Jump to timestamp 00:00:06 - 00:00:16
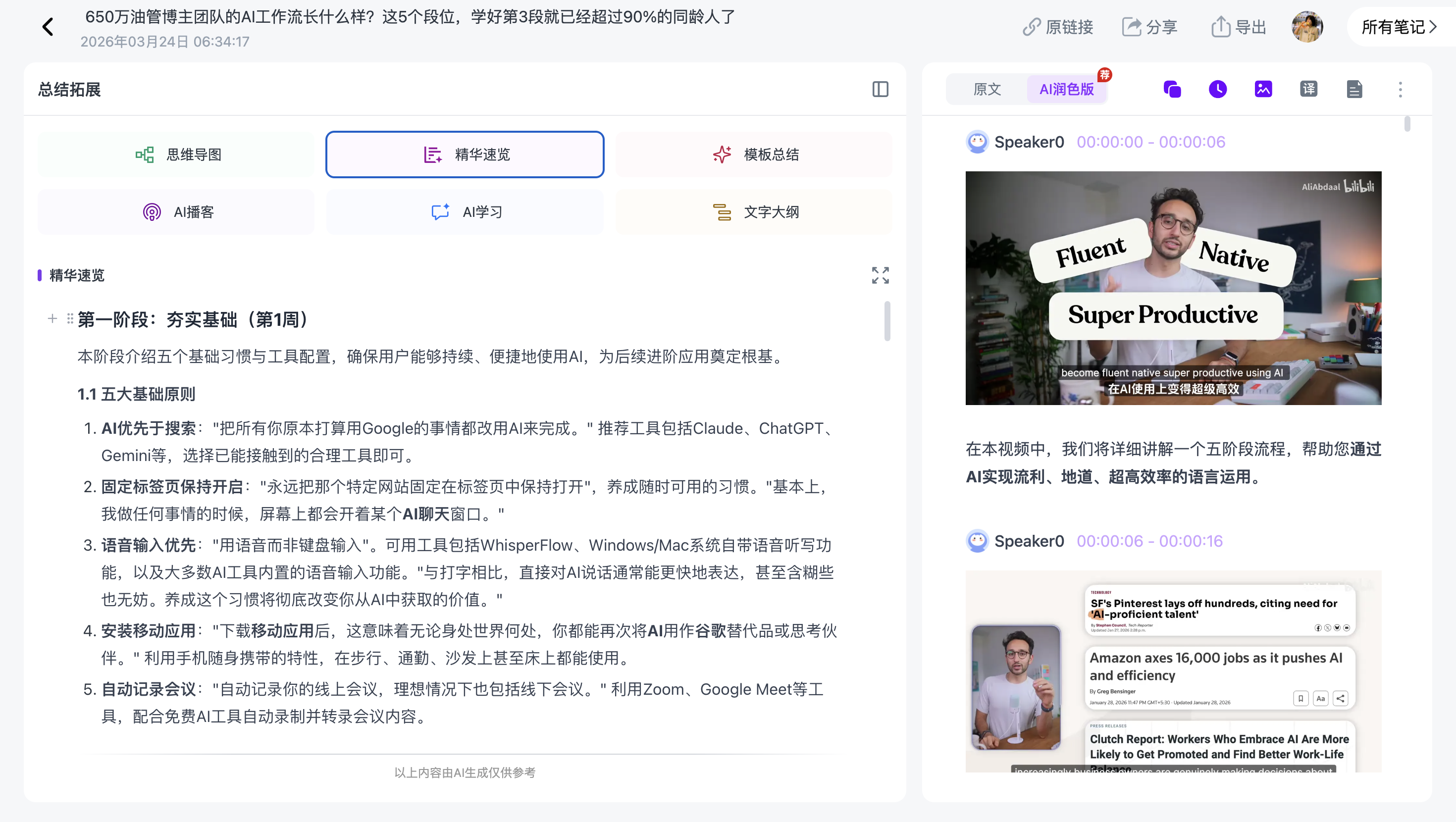This screenshot has width=1456, height=822. tap(1149, 541)
